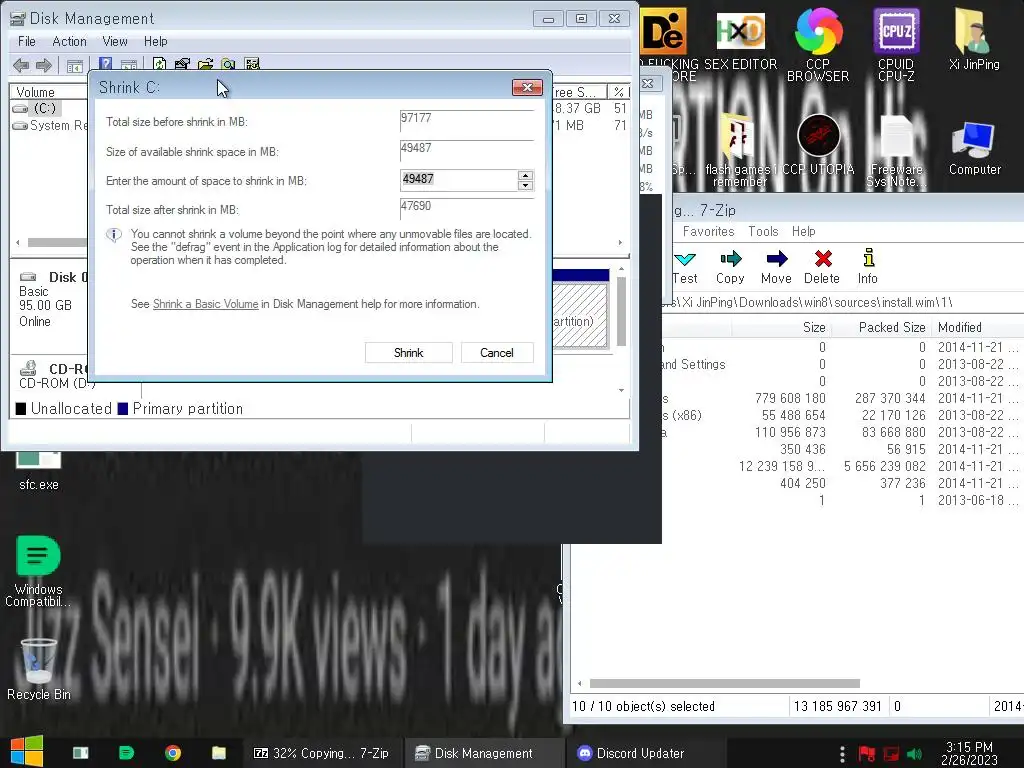Image resolution: width=1024 pixels, height=768 pixels.
Task: Select the 779 608 180 size row in 7-Zip
Action: pyautogui.click(x=842, y=398)
